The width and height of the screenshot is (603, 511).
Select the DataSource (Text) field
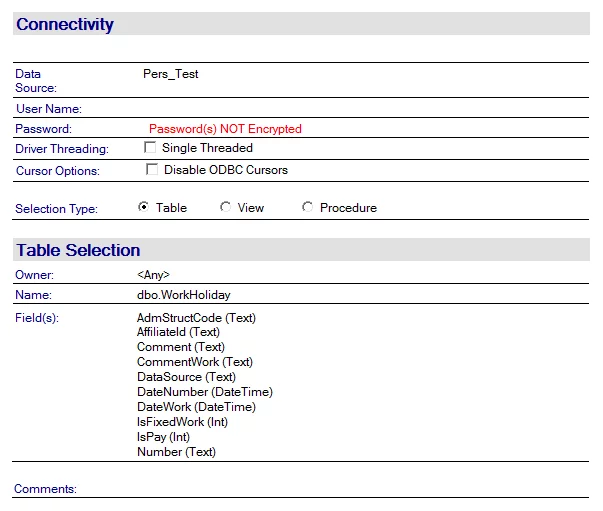coord(186,377)
